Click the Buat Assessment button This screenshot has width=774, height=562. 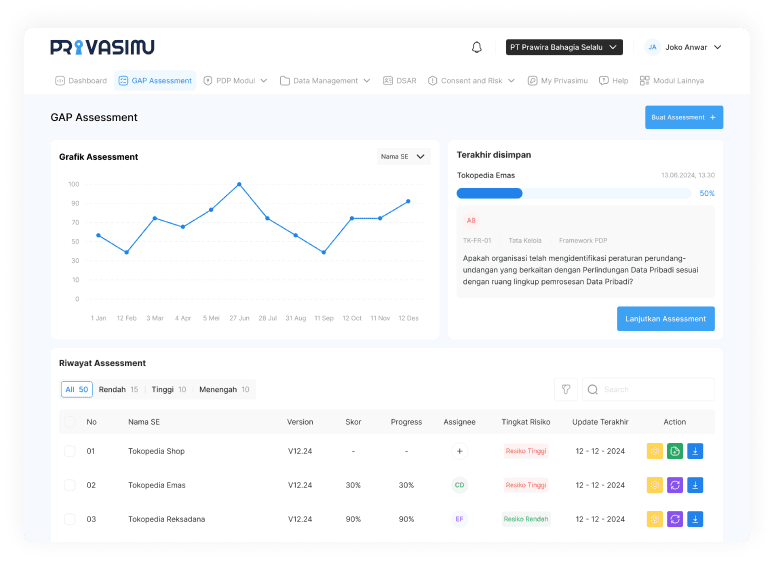[683, 117]
